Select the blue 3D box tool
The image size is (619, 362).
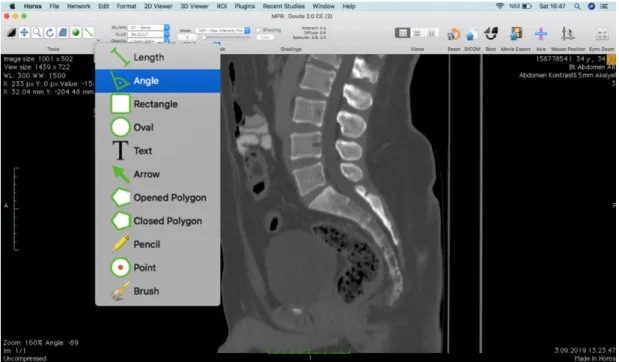62,32
